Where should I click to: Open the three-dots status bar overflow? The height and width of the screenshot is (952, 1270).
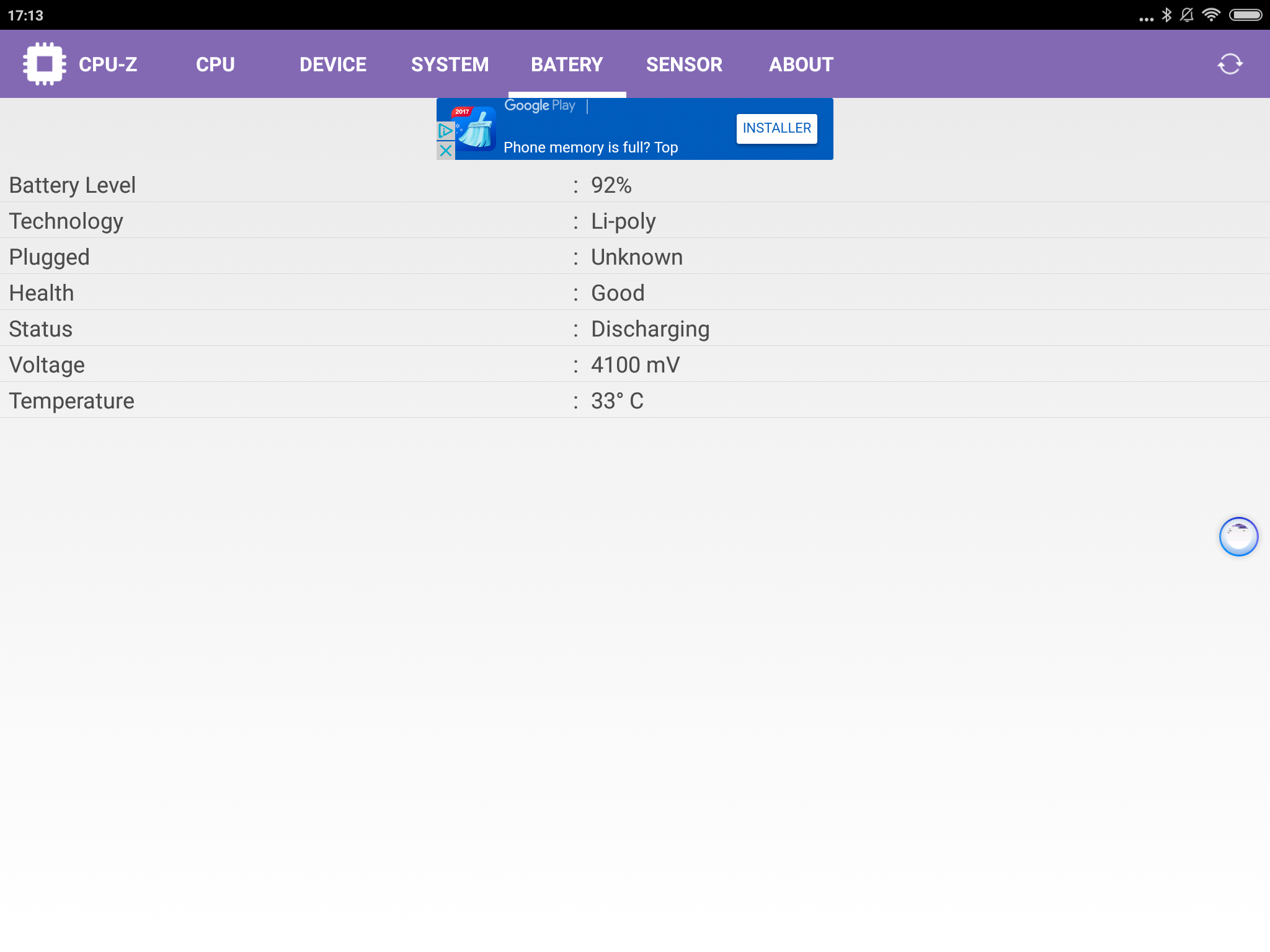tap(1146, 19)
